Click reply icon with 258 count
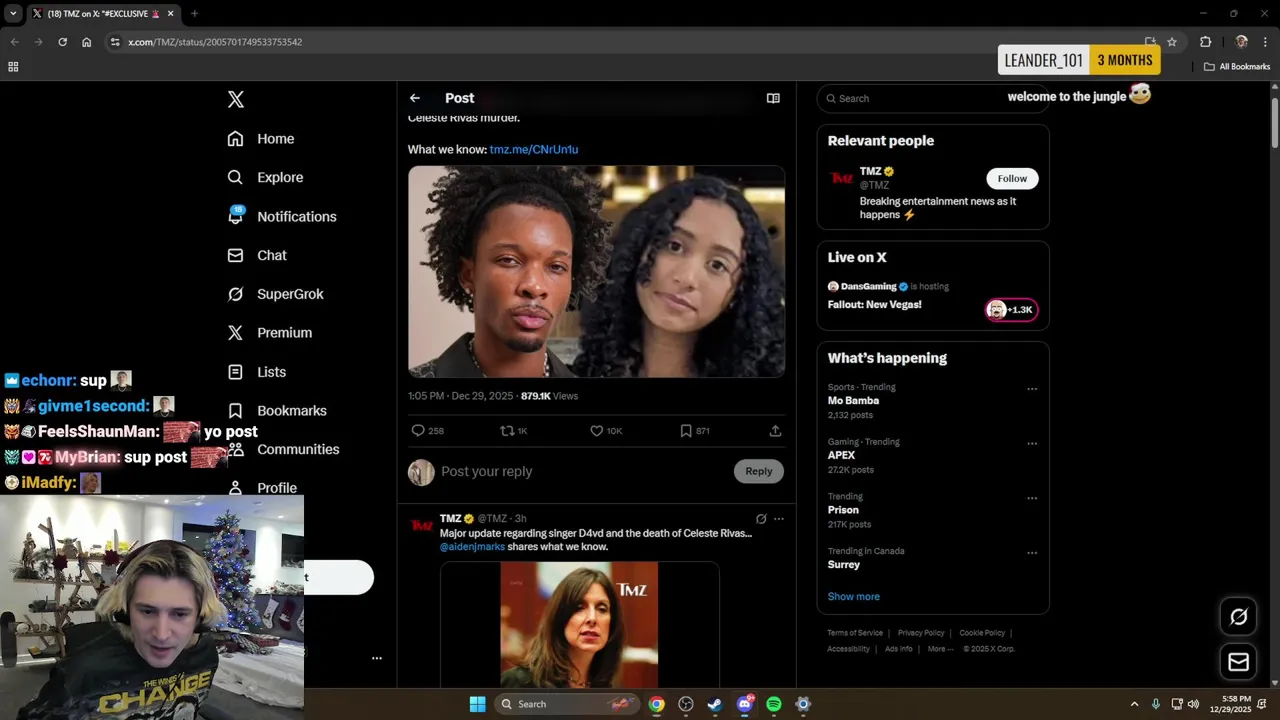1280x720 pixels. [x=418, y=431]
